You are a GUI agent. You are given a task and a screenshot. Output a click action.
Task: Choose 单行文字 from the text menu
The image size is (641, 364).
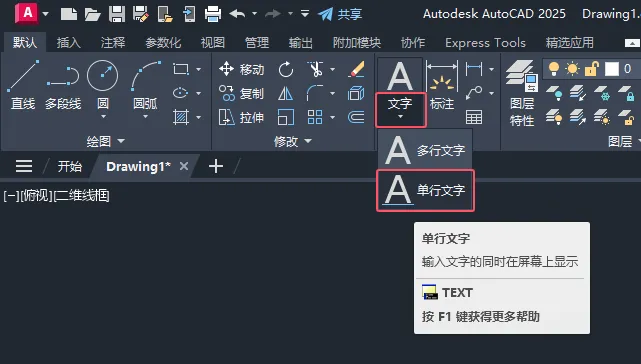(x=425, y=190)
